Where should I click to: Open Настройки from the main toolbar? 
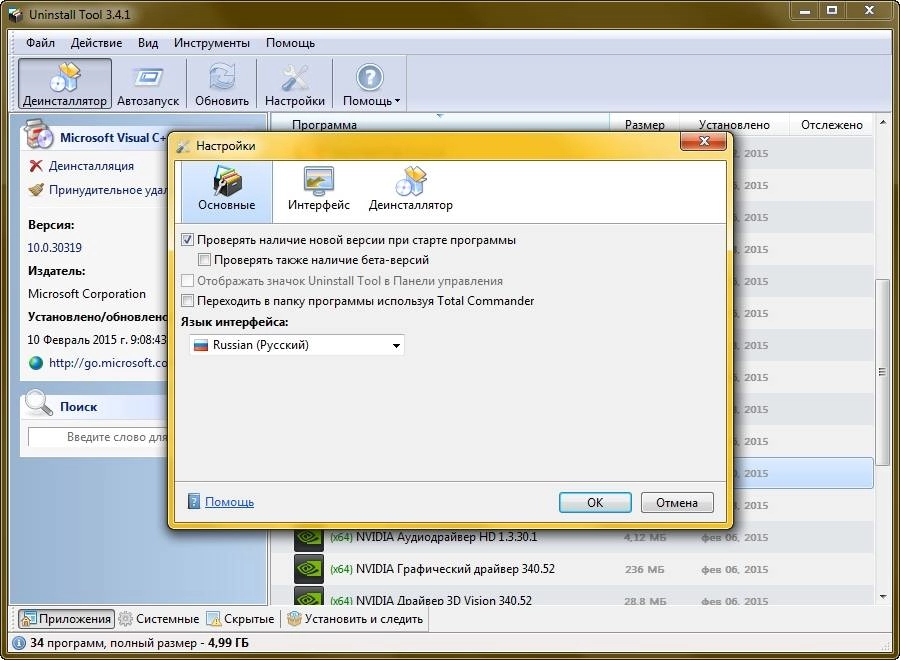(x=294, y=84)
